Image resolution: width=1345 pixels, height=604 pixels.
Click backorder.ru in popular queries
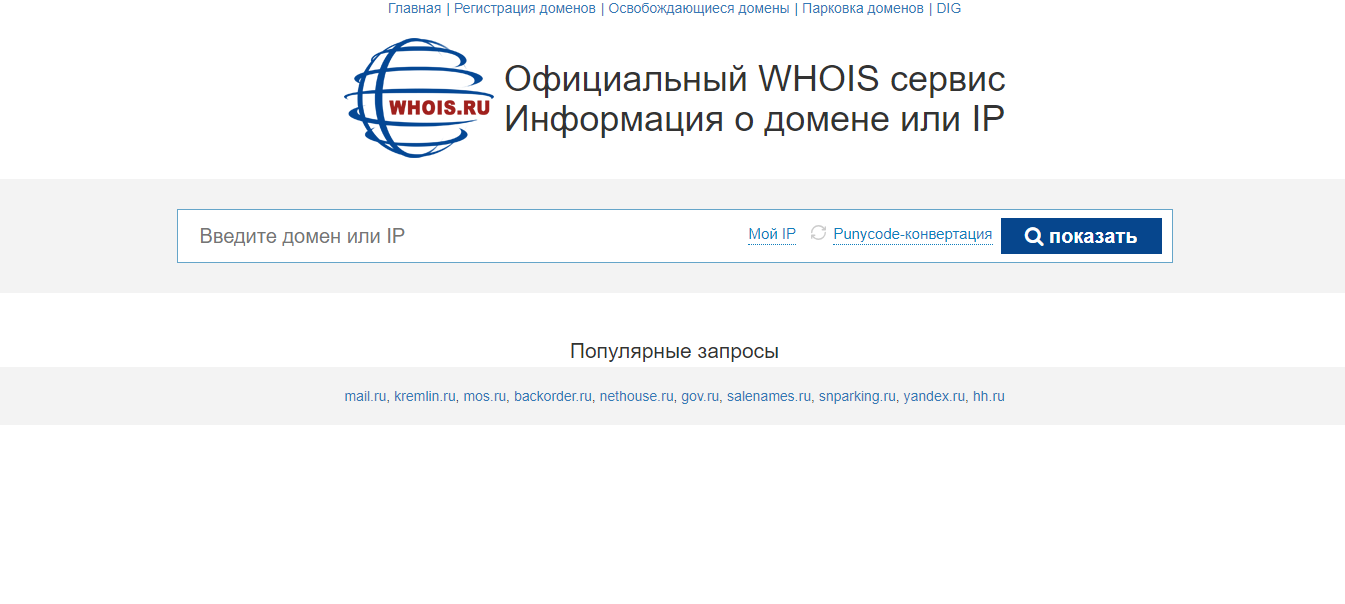point(553,396)
